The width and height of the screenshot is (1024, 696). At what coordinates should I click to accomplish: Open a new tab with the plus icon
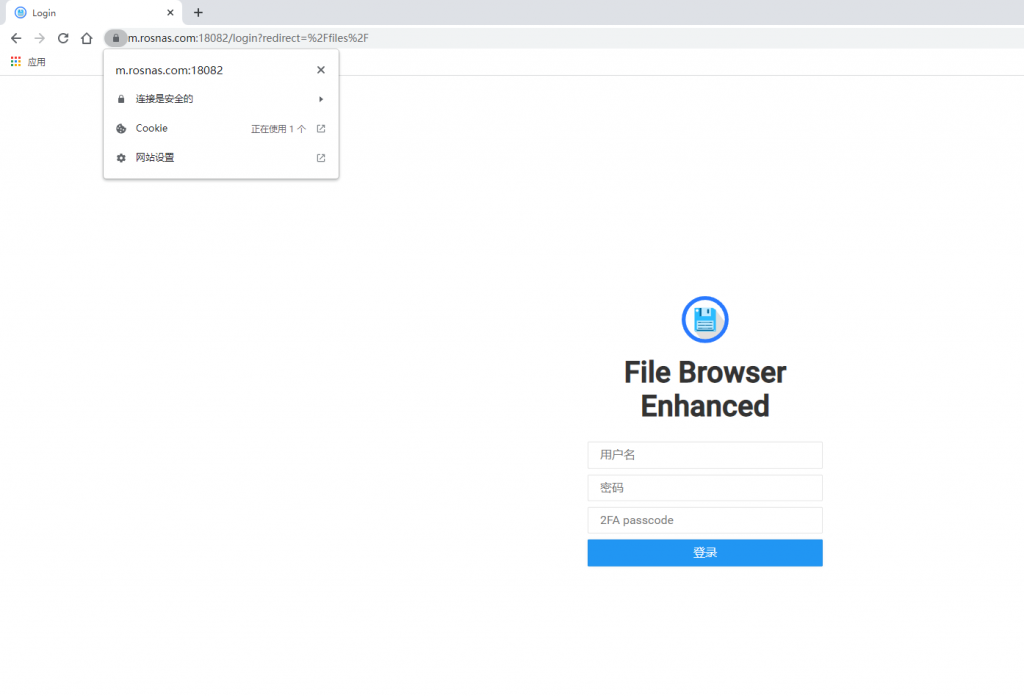point(199,12)
